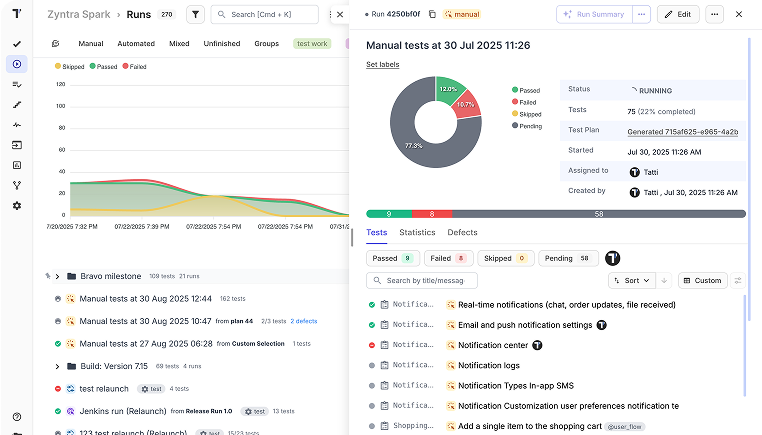Open the help icon at sidebar bottom
The height and width of the screenshot is (435, 762).
(17, 416)
